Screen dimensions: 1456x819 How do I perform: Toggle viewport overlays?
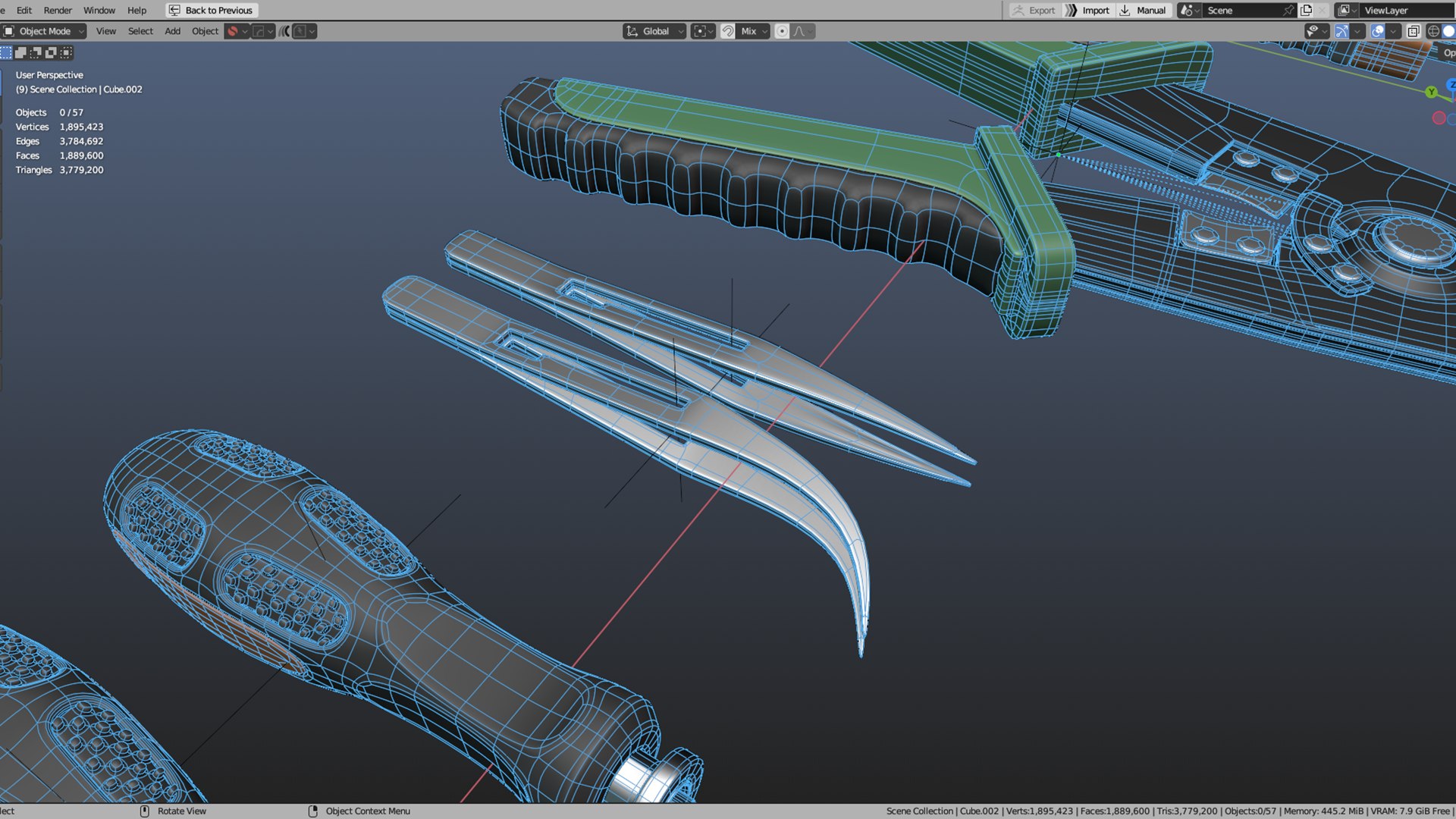click(1377, 31)
